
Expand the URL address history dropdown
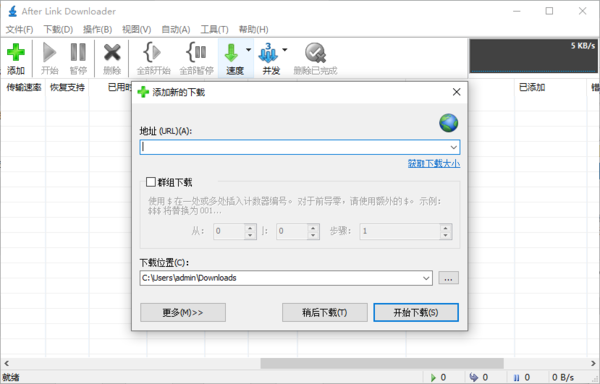pos(453,147)
